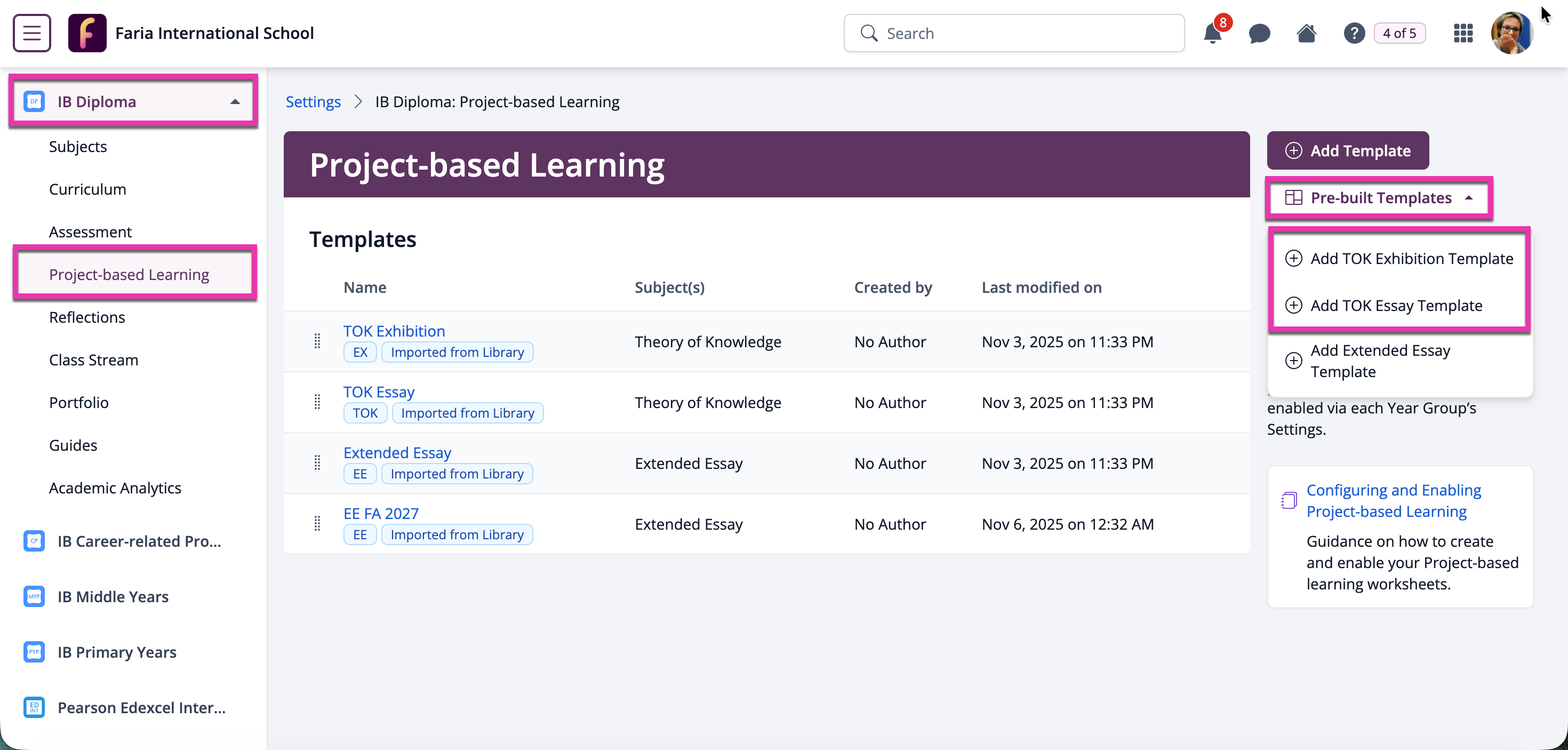This screenshot has height=750, width=1568.
Task: Click the 4 of 5 progress badge
Action: click(1399, 33)
